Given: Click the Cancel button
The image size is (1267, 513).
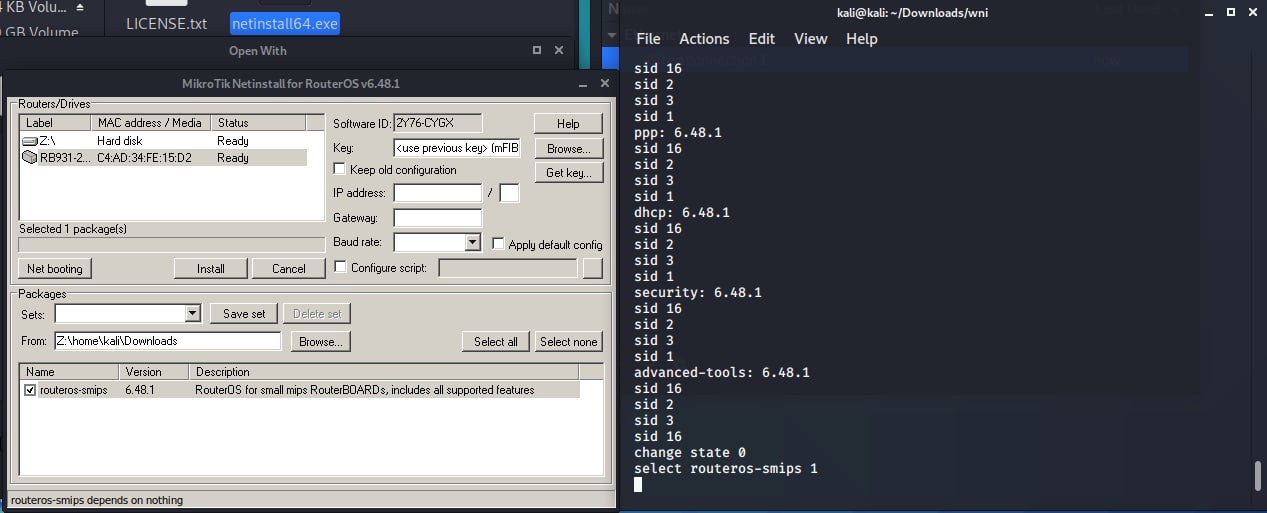Looking at the screenshot, I should (x=289, y=268).
